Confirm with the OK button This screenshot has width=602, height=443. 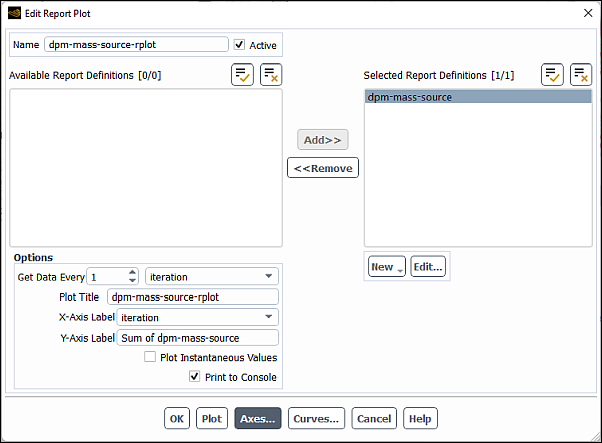(x=177, y=418)
